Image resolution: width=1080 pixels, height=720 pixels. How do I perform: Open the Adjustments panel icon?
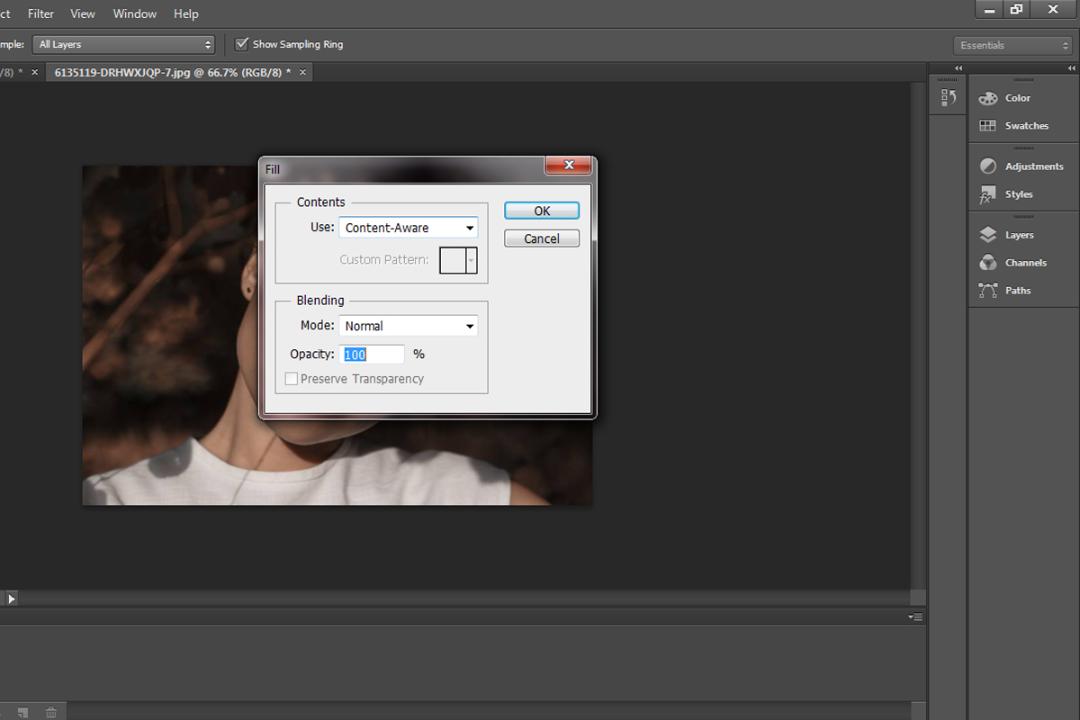click(988, 166)
